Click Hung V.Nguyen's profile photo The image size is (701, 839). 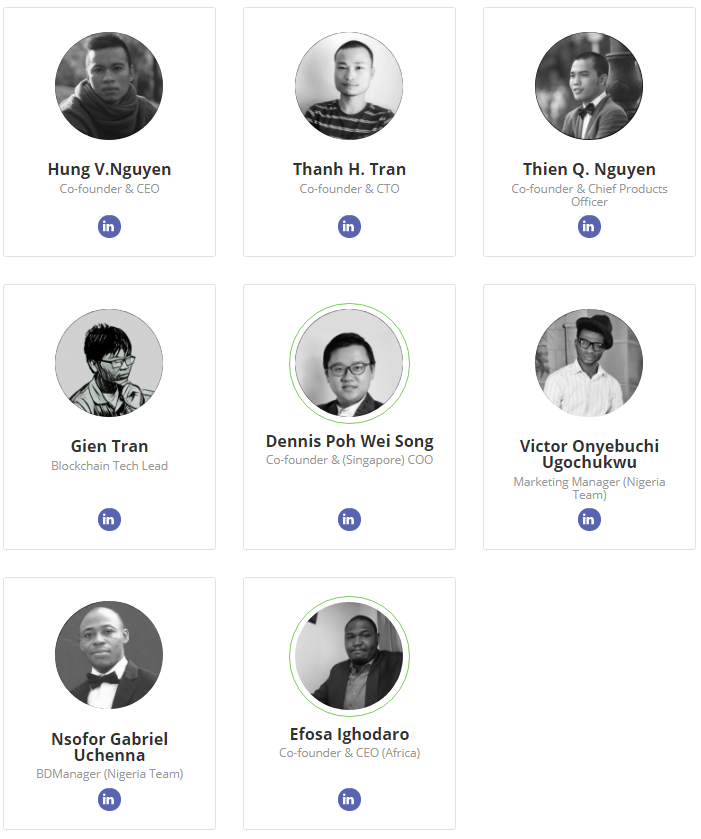(x=109, y=86)
